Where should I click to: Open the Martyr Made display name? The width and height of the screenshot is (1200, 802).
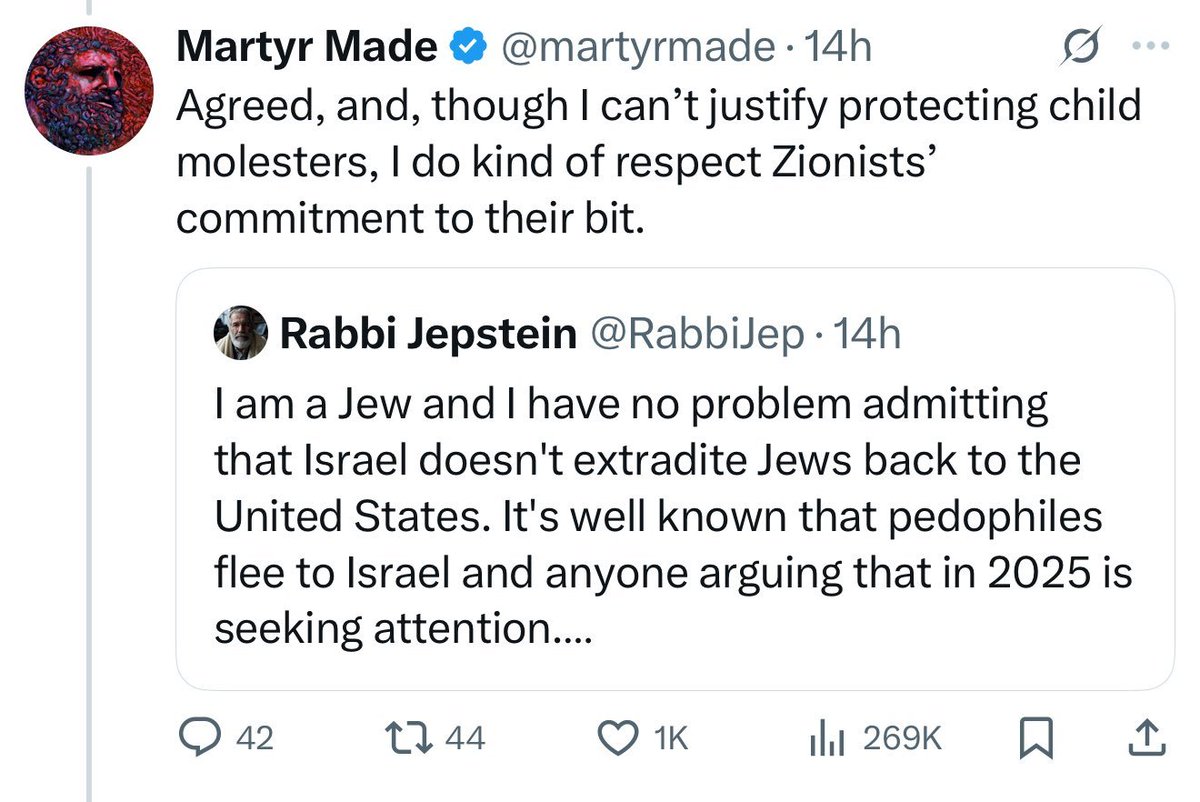[308, 48]
